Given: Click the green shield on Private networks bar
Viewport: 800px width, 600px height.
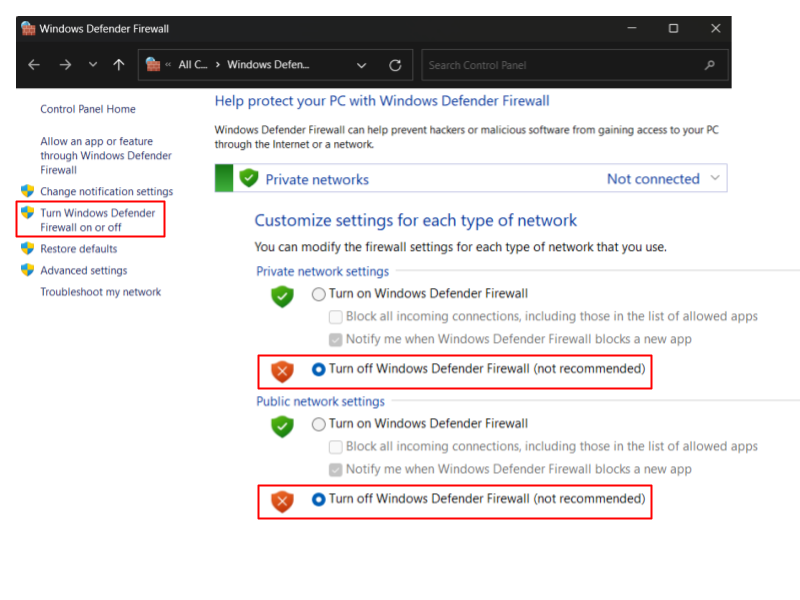Looking at the screenshot, I should (x=248, y=178).
